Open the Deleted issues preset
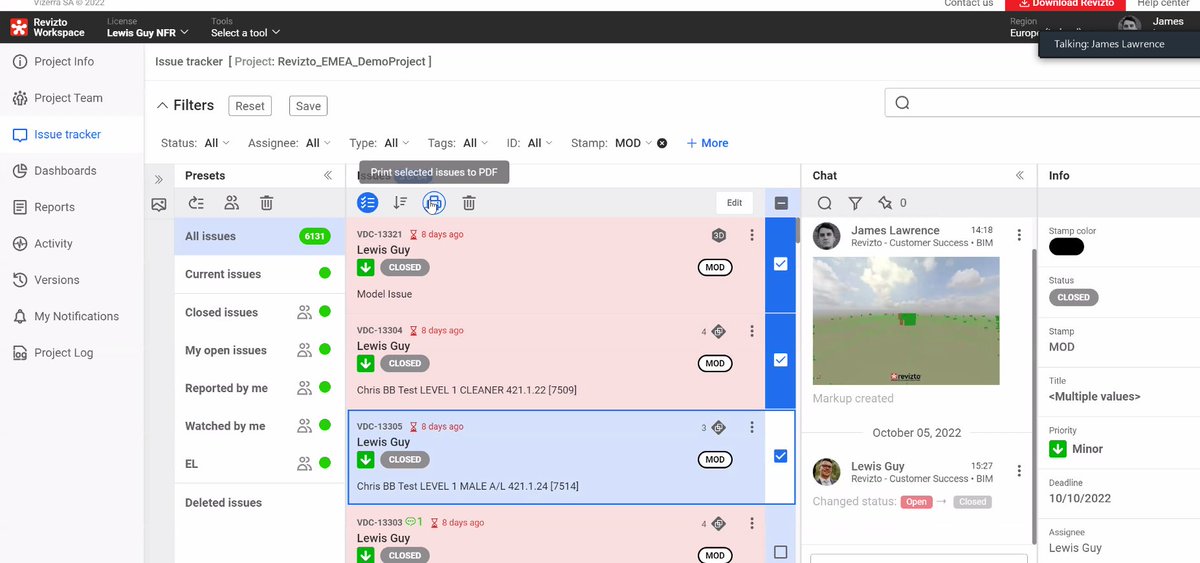1200x563 pixels. click(x=259, y=503)
